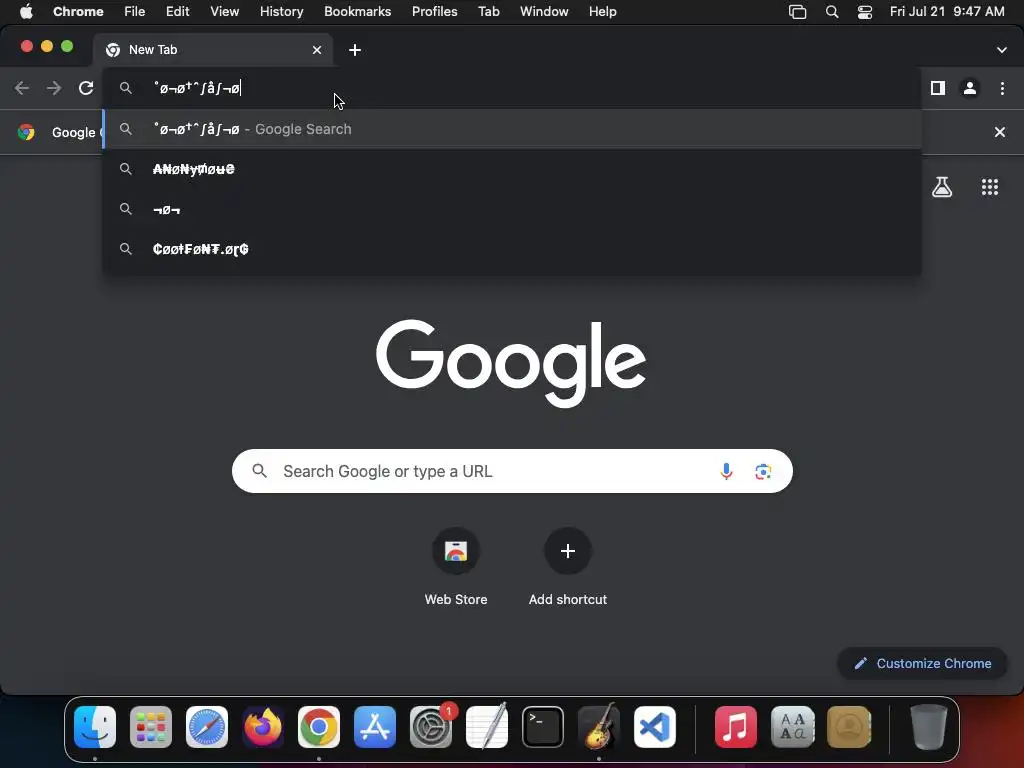Open the Google apps grid

point(990,187)
